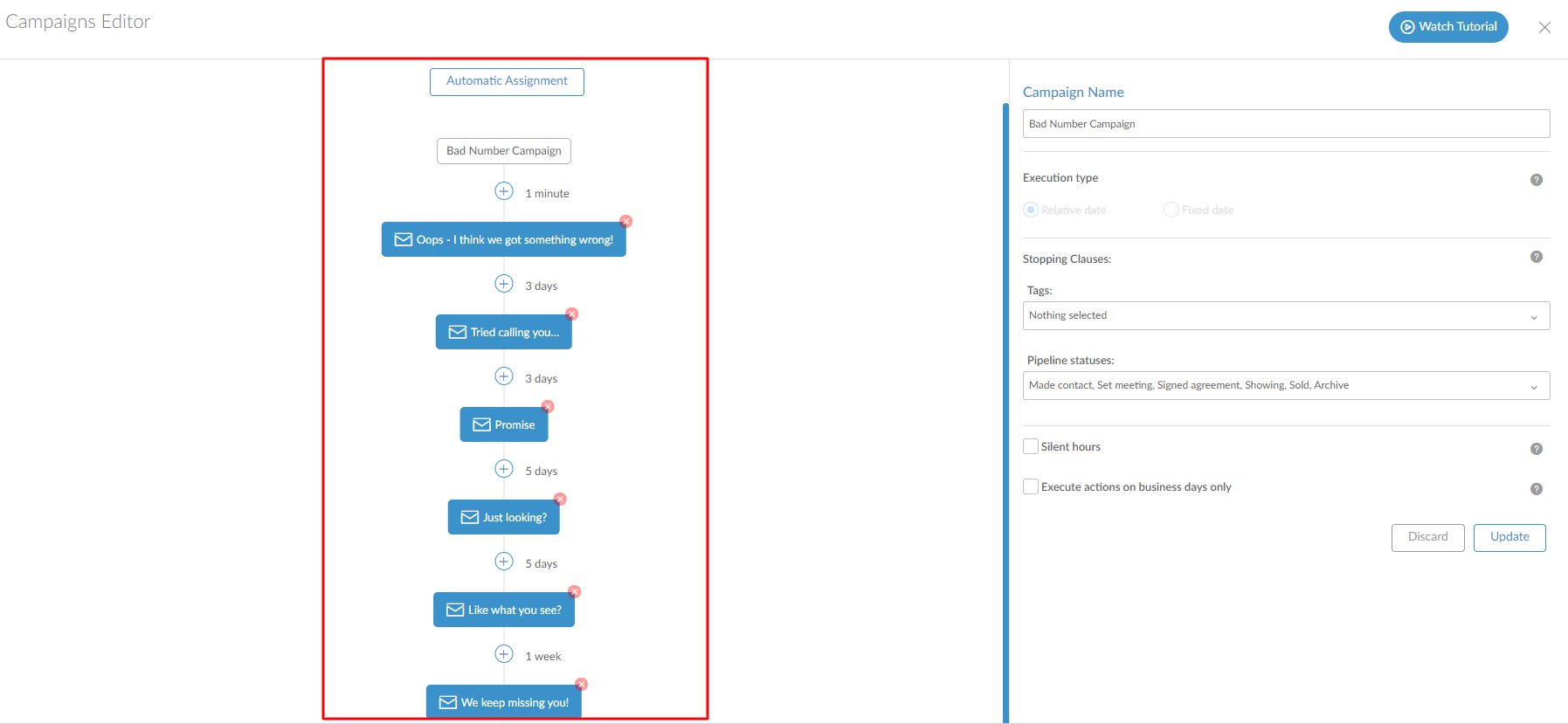The image size is (1568, 724).
Task: Remove the 'We keep missing you!' step
Action: pyautogui.click(x=582, y=685)
